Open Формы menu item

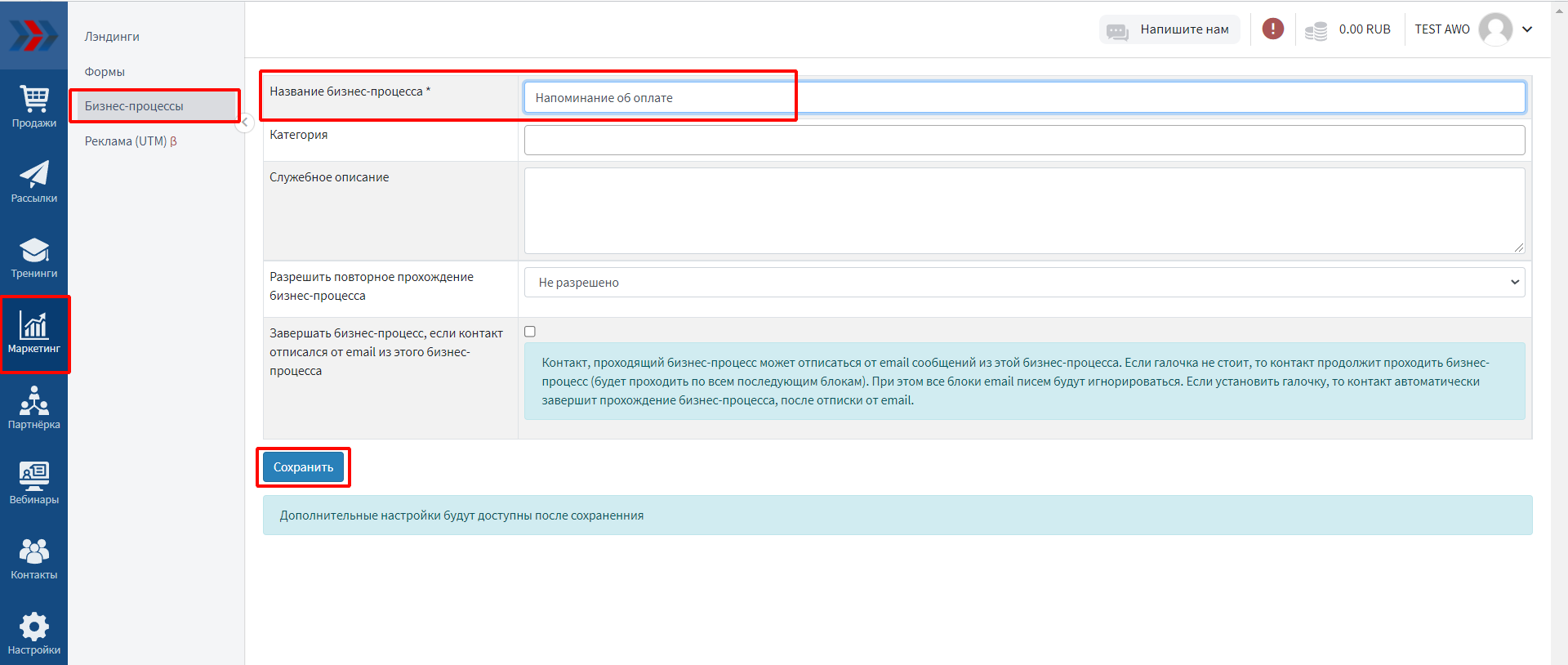click(105, 72)
